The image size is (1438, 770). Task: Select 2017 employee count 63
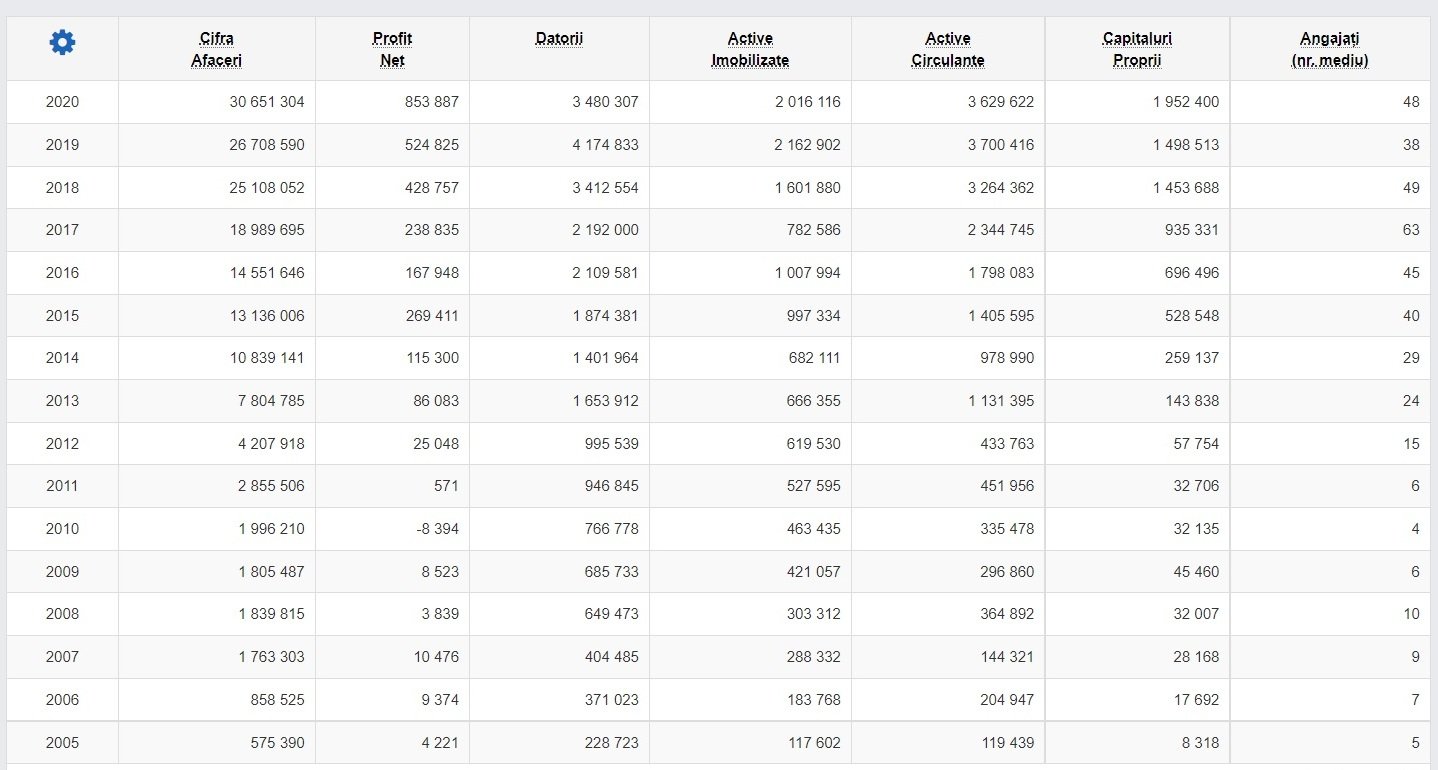coord(1410,230)
